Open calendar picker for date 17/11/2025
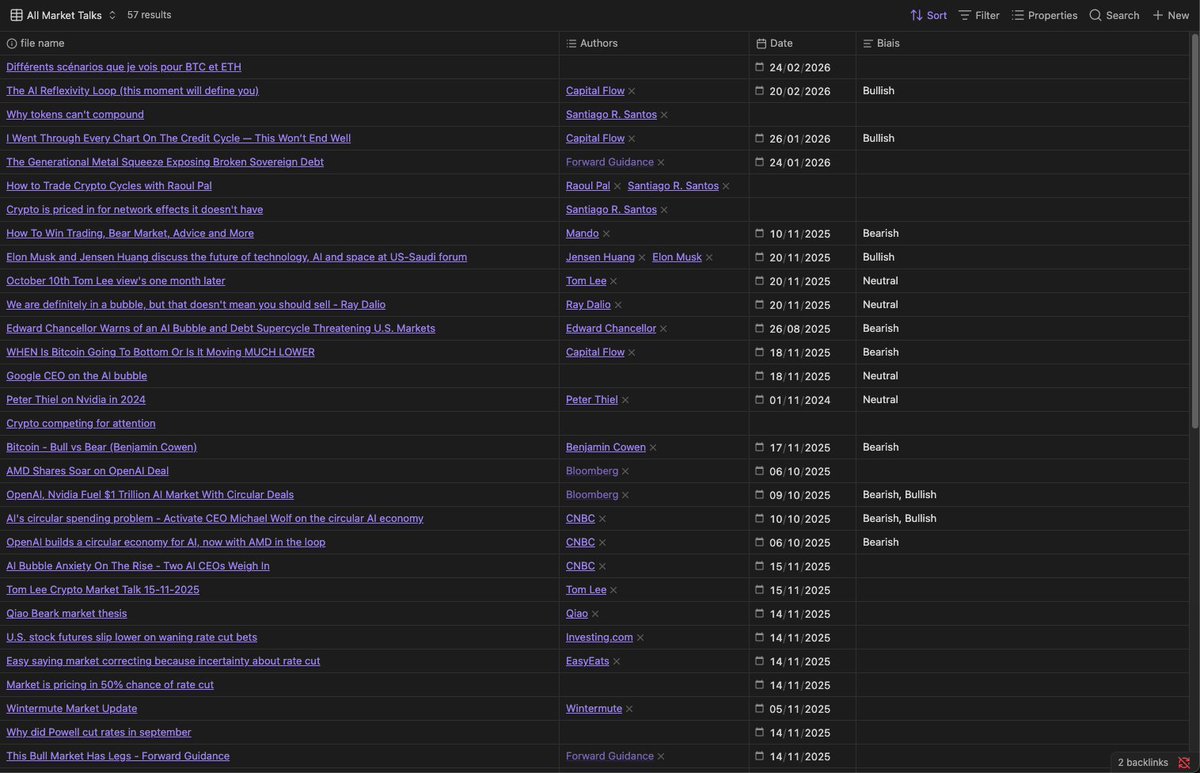This screenshot has height=773, width=1200. coord(760,448)
